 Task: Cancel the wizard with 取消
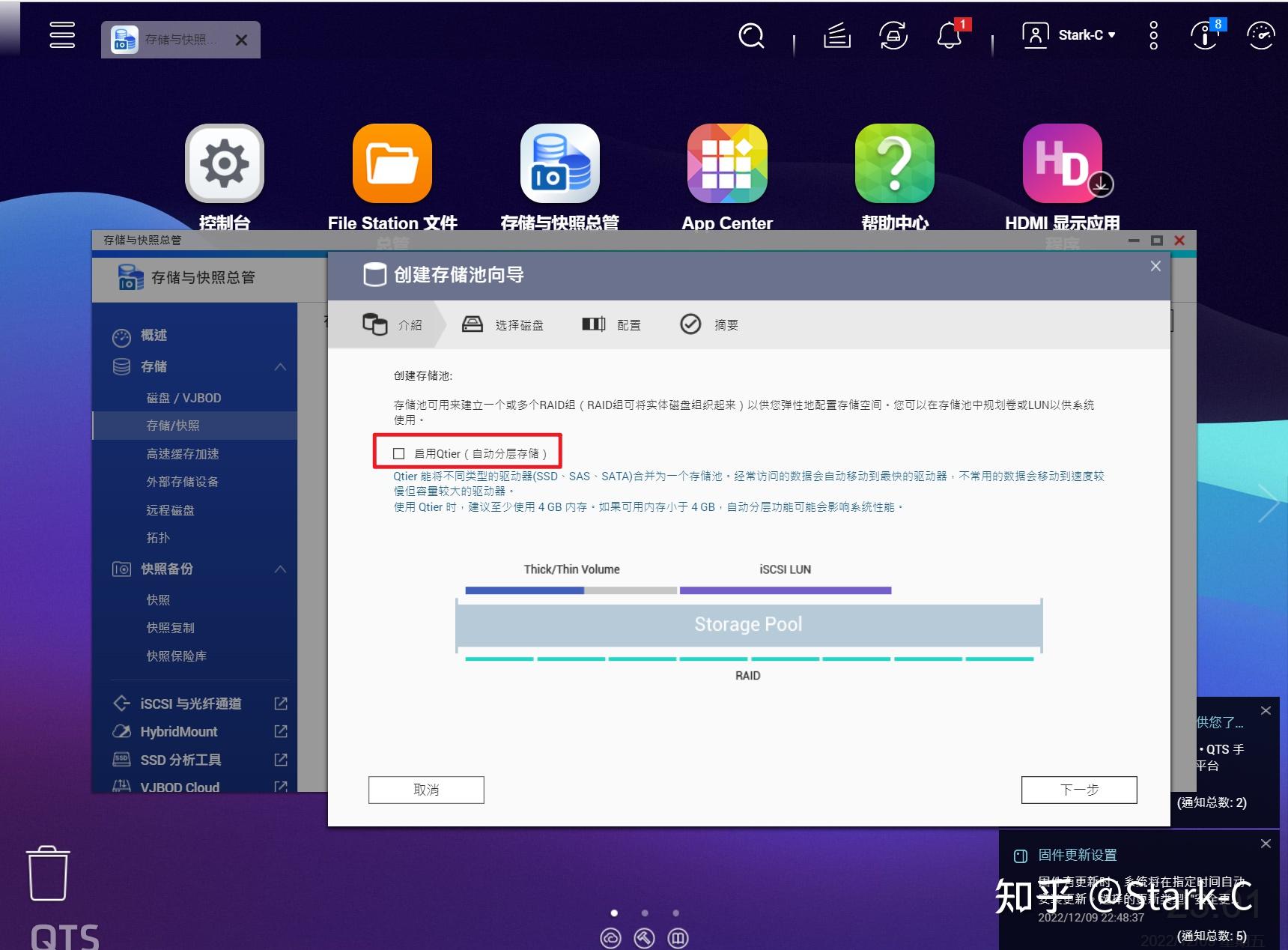click(x=425, y=789)
